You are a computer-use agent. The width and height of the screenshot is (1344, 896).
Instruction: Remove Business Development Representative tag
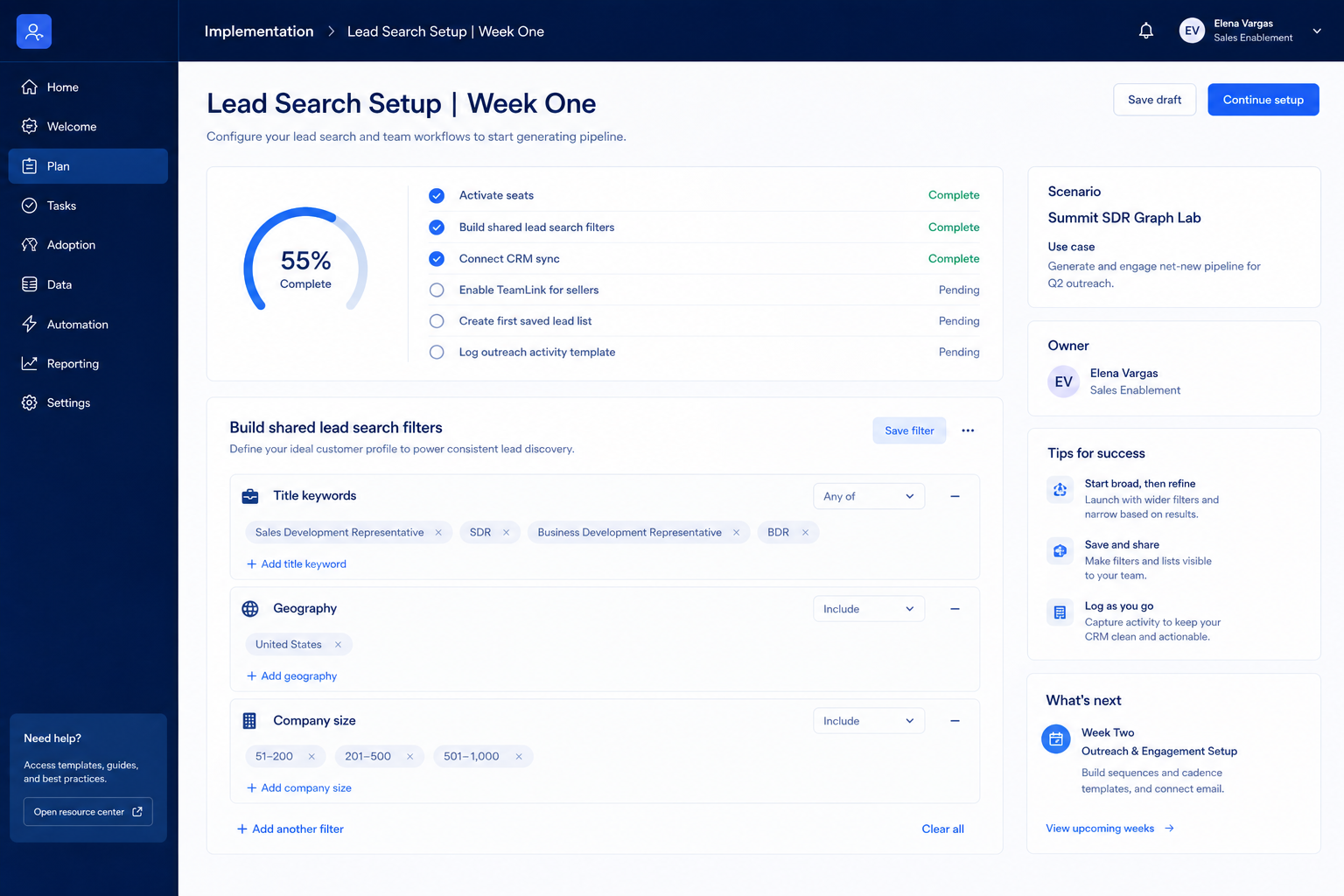[736, 532]
